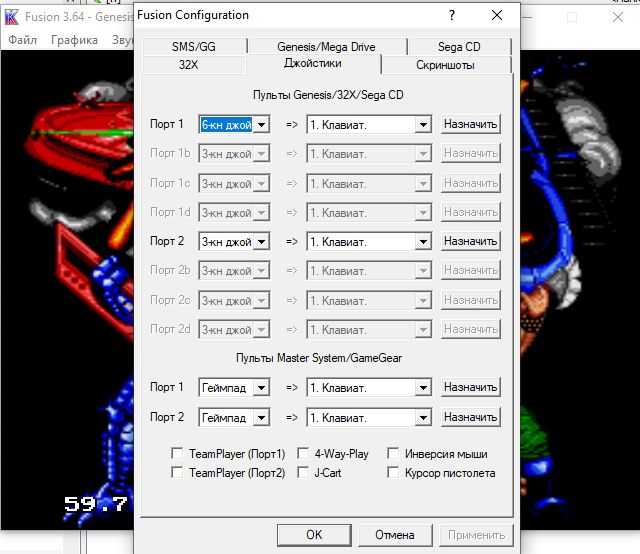Open Master System Порт 1 Геймпад dropdown

[x=234, y=387]
